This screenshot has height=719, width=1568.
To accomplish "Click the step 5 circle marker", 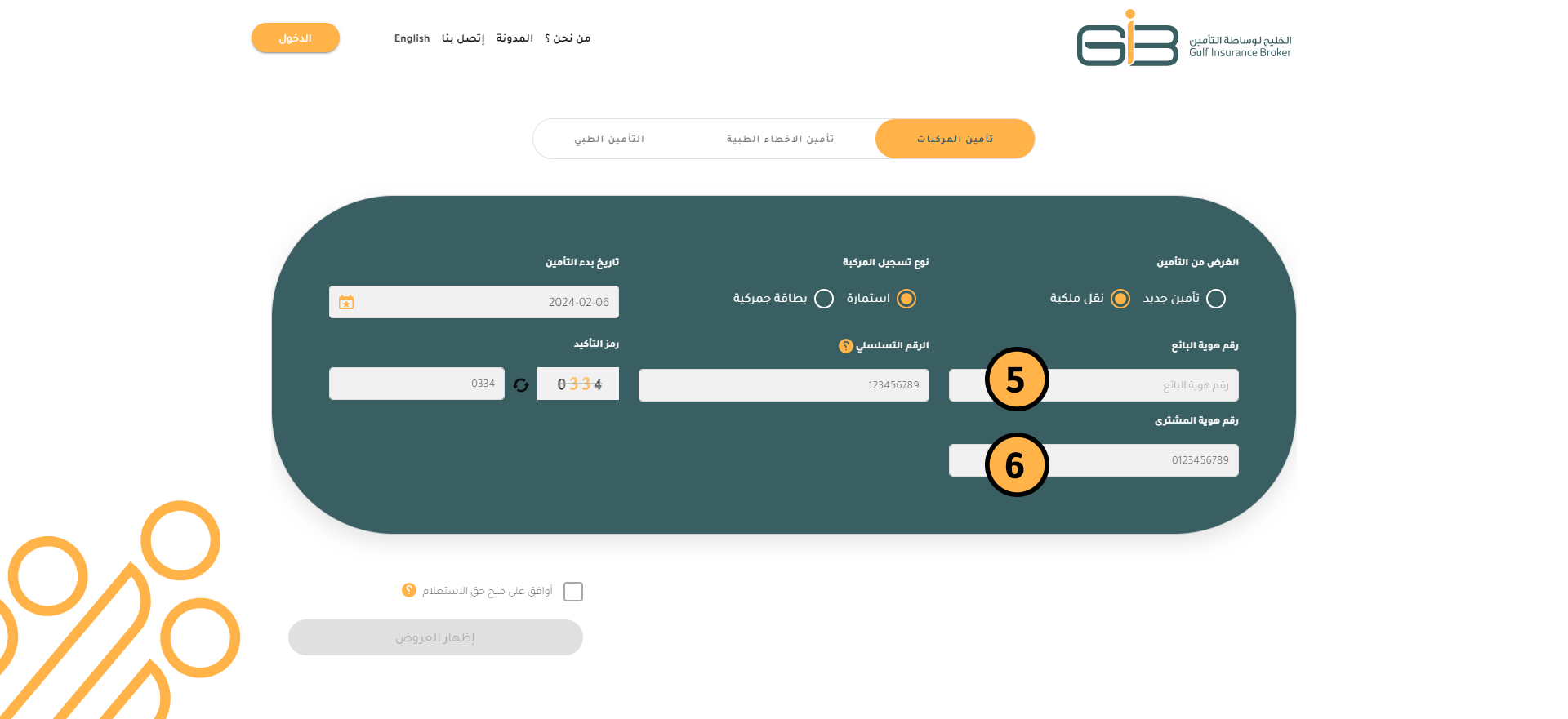I will (1016, 379).
